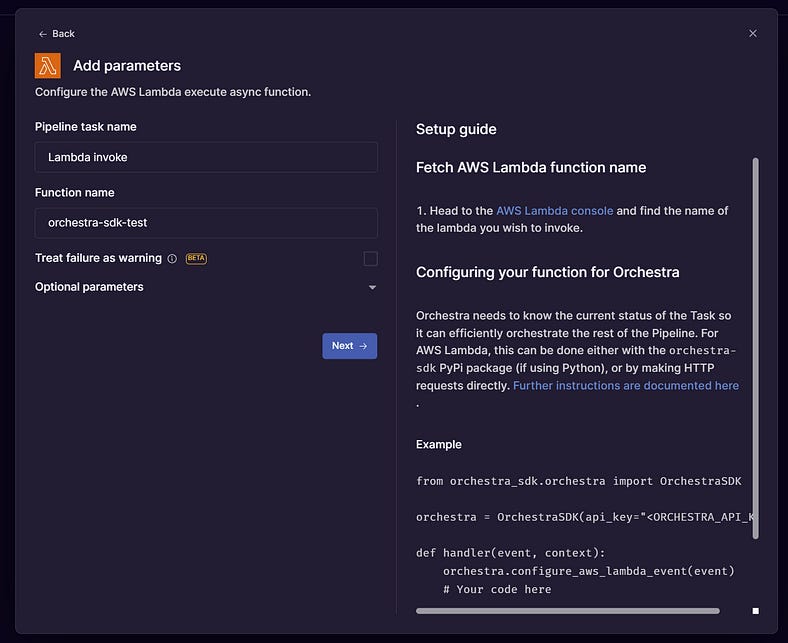Click the Example label above code
Screen dimensions: 788x643
point(438,444)
